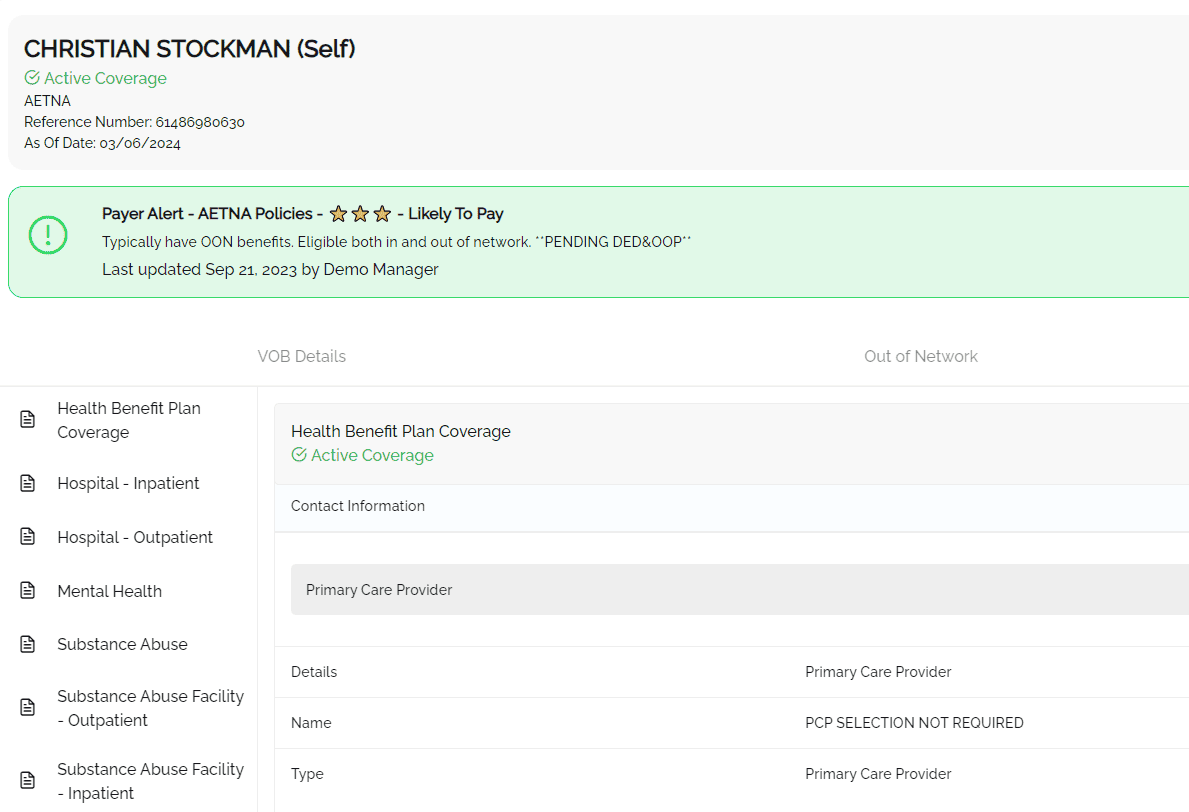Click the patient name Christian Stockman
The height and width of the screenshot is (812, 1189).
(x=189, y=48)
